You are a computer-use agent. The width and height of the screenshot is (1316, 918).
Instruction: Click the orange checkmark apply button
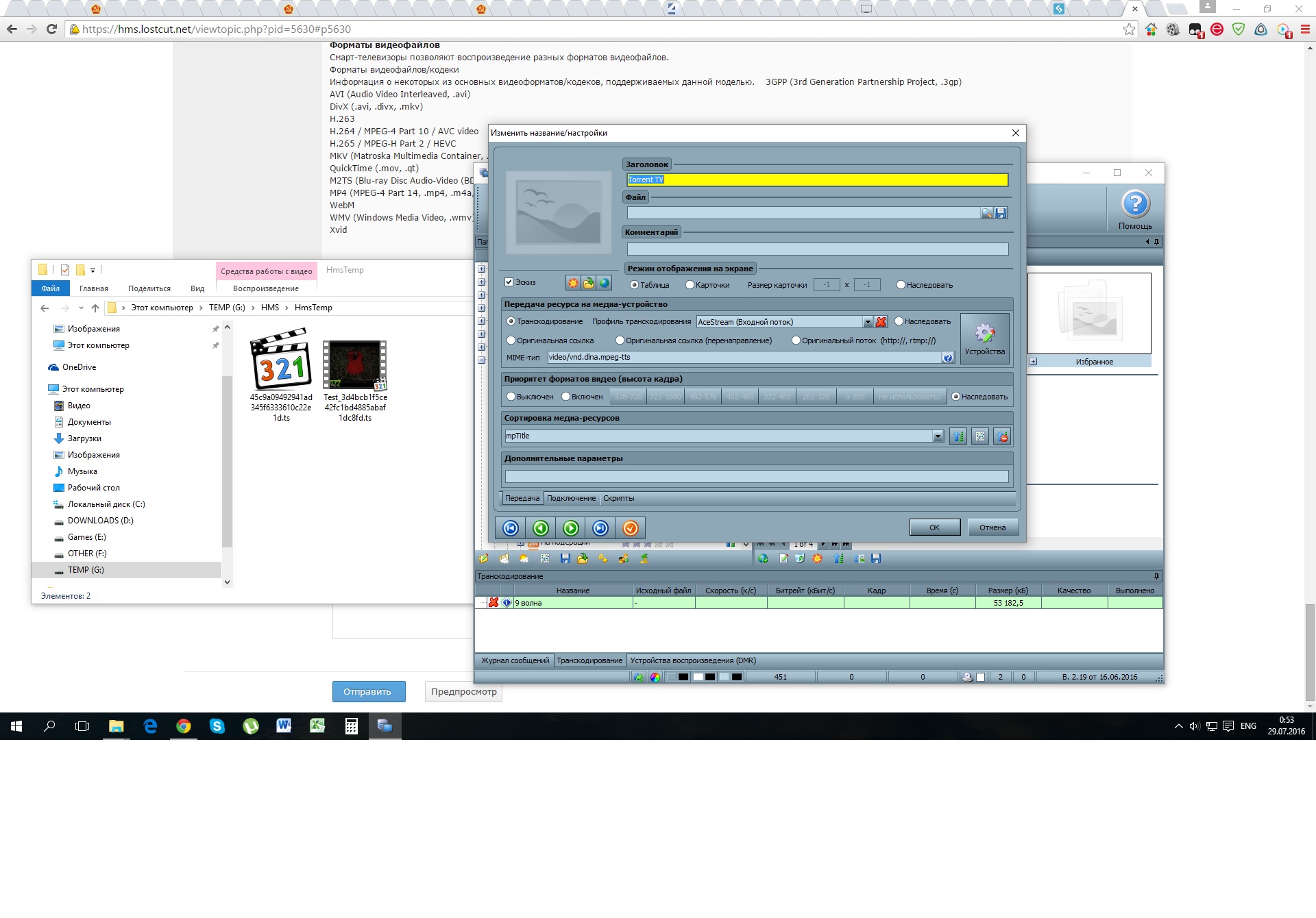point(631,528)
